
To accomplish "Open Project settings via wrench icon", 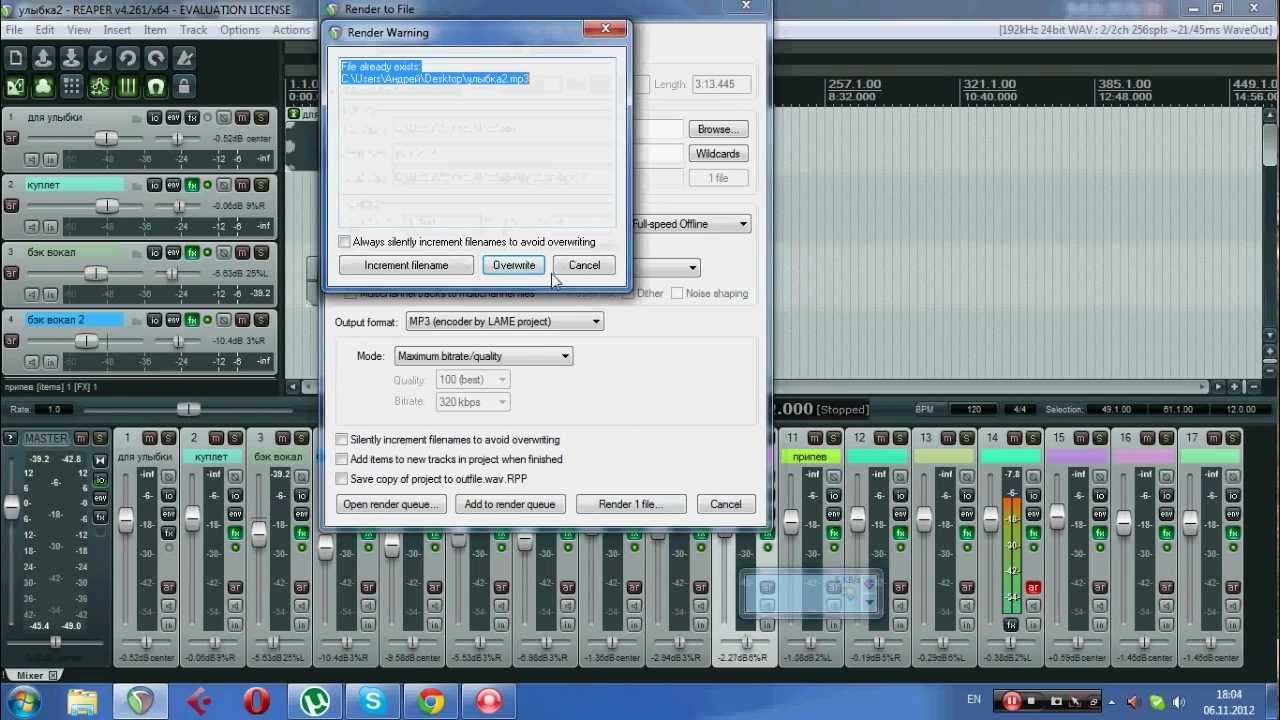I will coord(100,59).
